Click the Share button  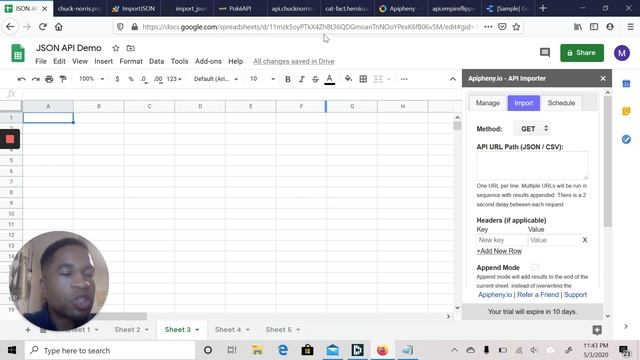tap(582, 53)
